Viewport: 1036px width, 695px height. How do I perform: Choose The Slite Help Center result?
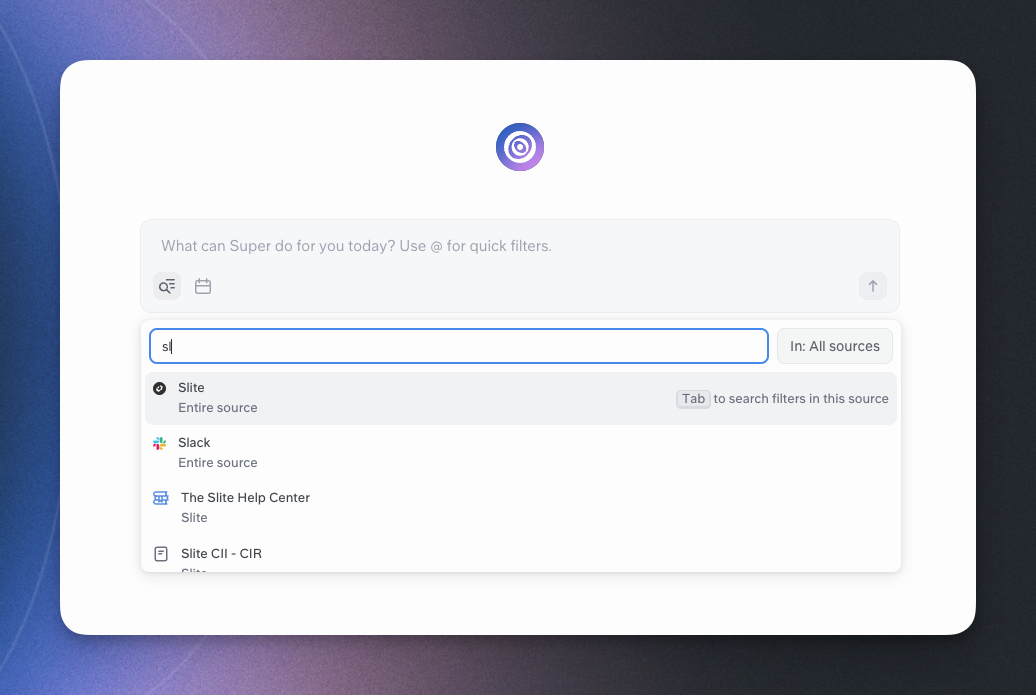pyautogui.click(x=521, y=508)
